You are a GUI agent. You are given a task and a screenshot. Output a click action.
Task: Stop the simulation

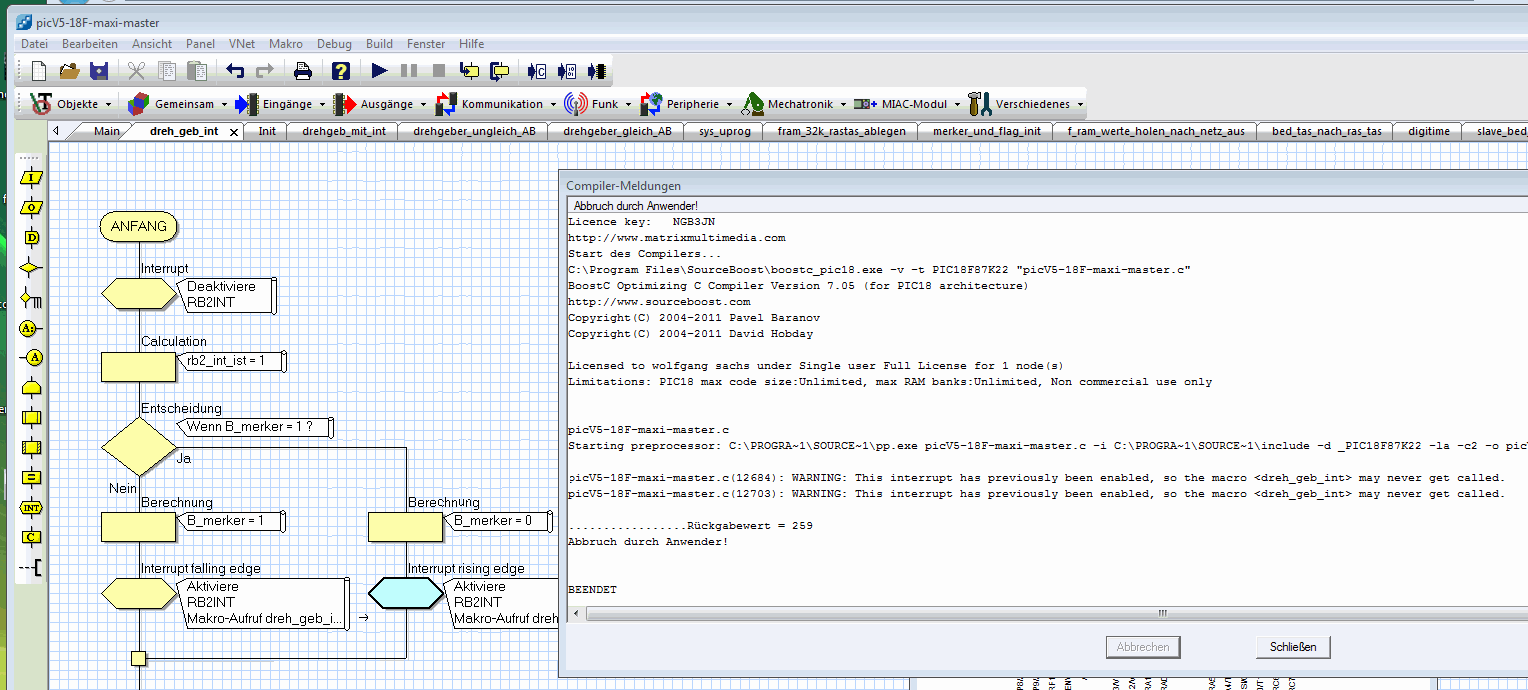[438, 71]
